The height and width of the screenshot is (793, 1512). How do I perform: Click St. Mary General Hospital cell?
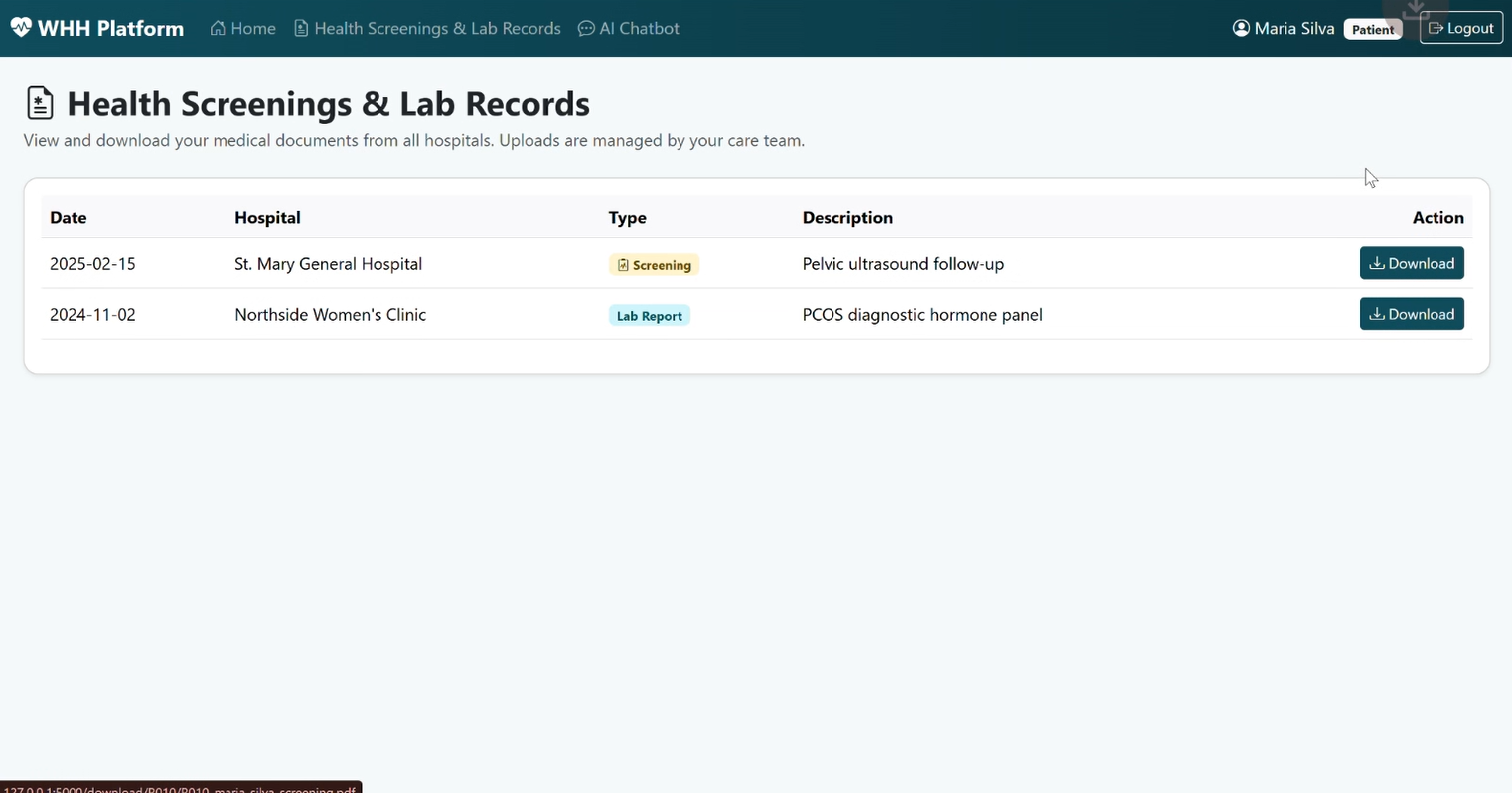coord(328,264)
